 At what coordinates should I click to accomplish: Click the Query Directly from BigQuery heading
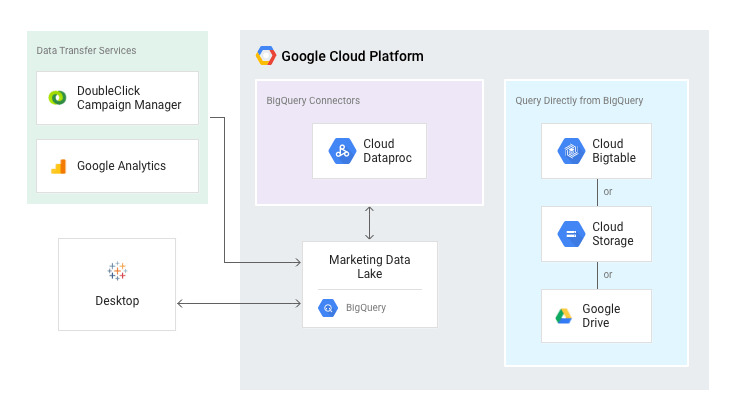point(579,101)
